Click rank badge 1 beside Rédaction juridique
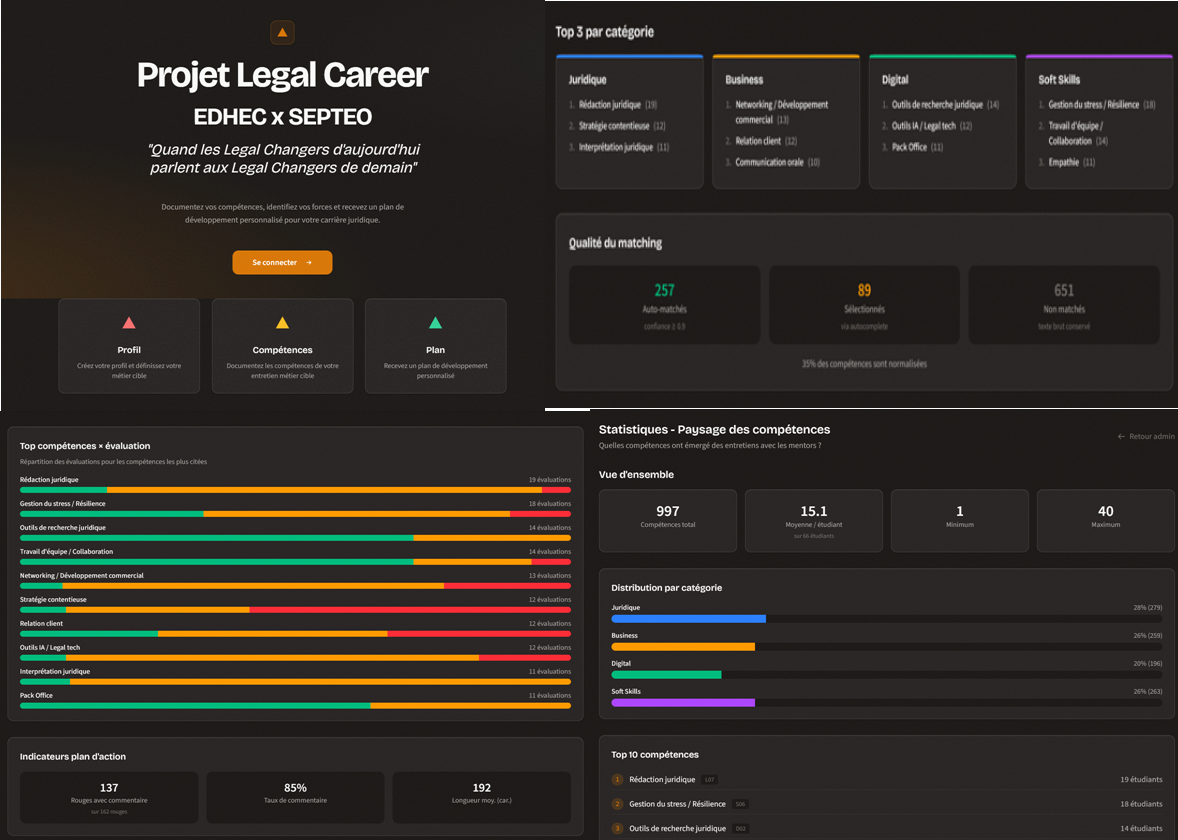The image size is (1178, 840). (x=617, y=779)
